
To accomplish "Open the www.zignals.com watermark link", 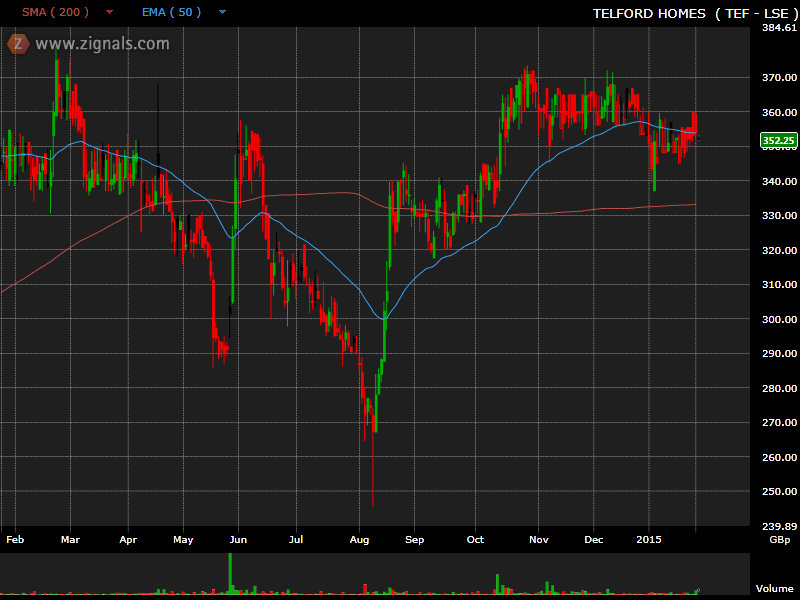I will pyautogui.click(x=102, y=44).
